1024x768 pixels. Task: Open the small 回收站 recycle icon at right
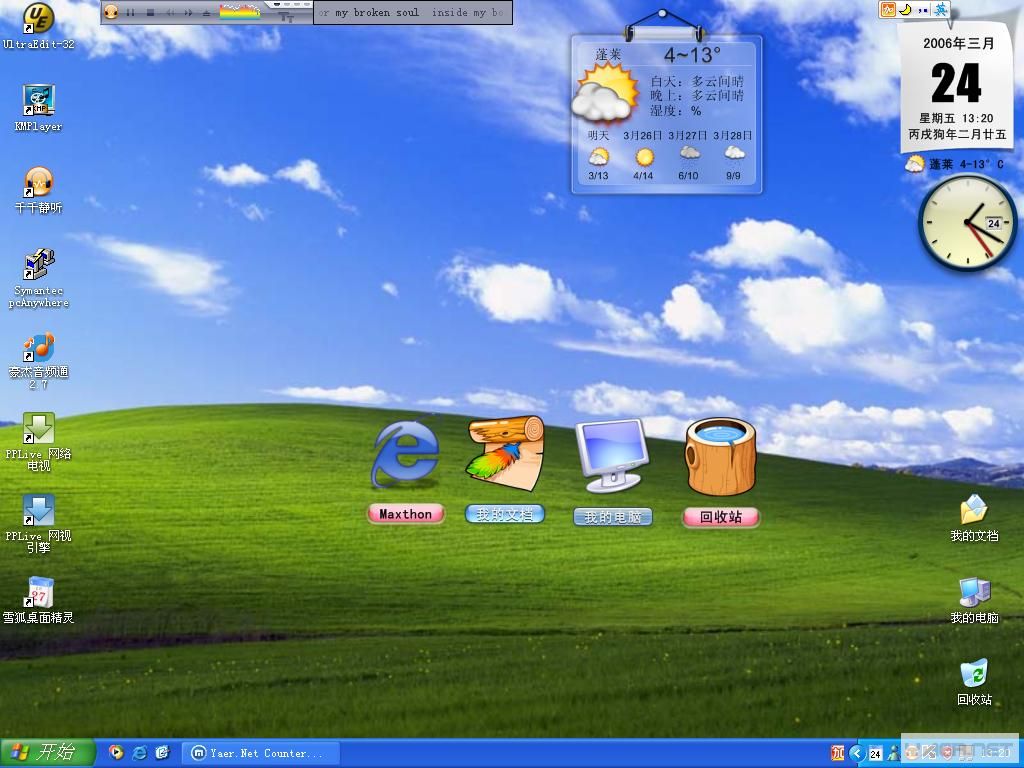(974, 682)
